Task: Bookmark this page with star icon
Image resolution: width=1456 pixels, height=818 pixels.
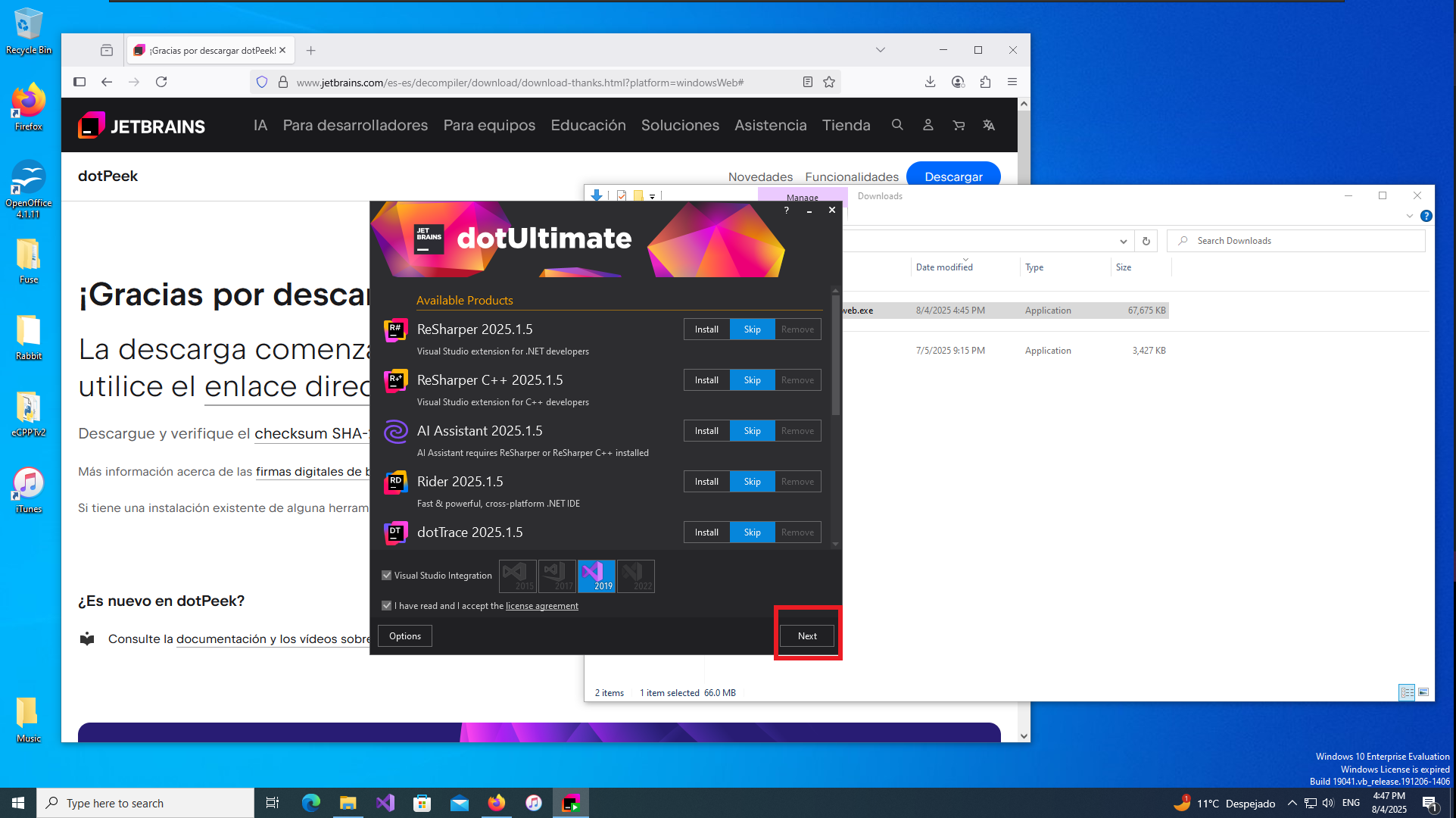Action: pyautogui.click(x=829, y=82)
